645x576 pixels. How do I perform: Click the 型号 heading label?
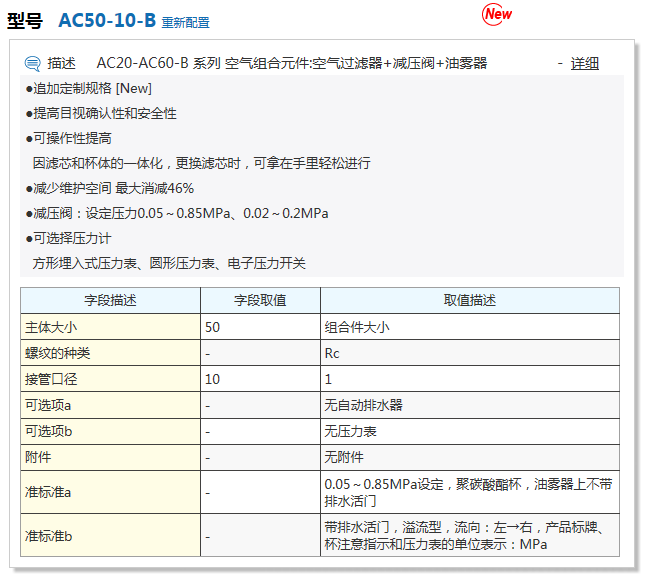click(25, 21)
